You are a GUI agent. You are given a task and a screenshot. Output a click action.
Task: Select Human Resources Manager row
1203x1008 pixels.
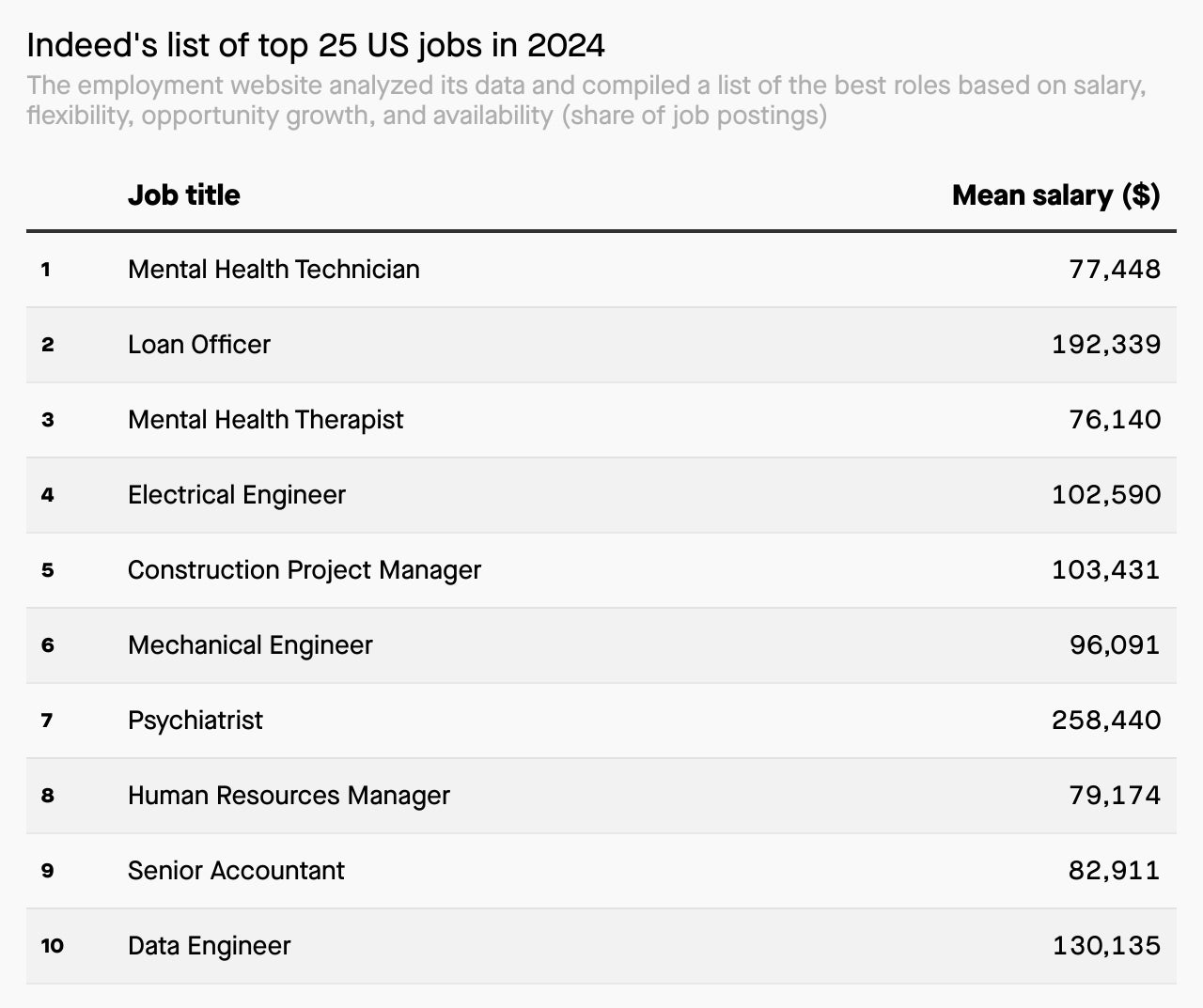[x=601, y=796]
